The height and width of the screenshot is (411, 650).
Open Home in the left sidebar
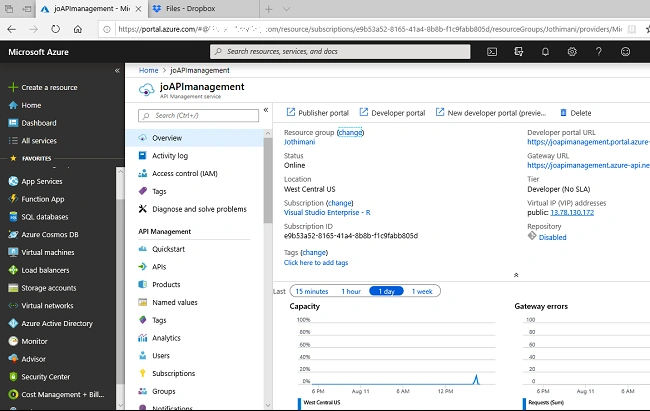point(31,105)
